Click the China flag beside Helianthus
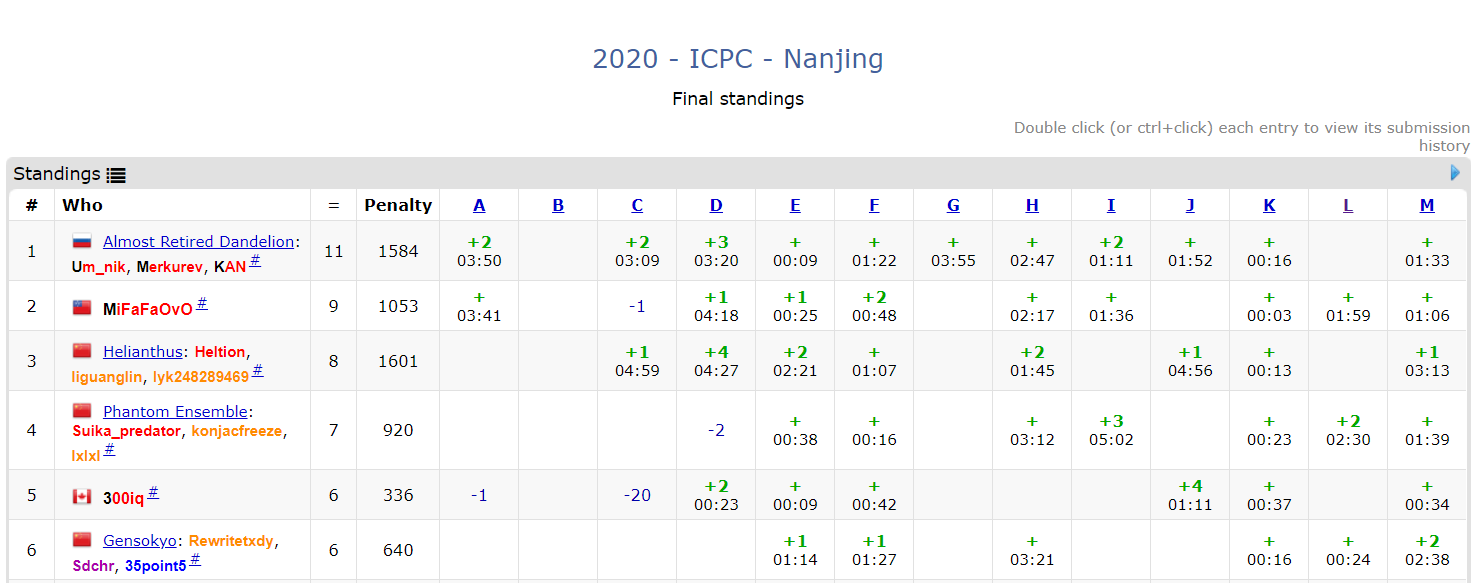This screenshot has width=1474, height=583. coord(82,351)
